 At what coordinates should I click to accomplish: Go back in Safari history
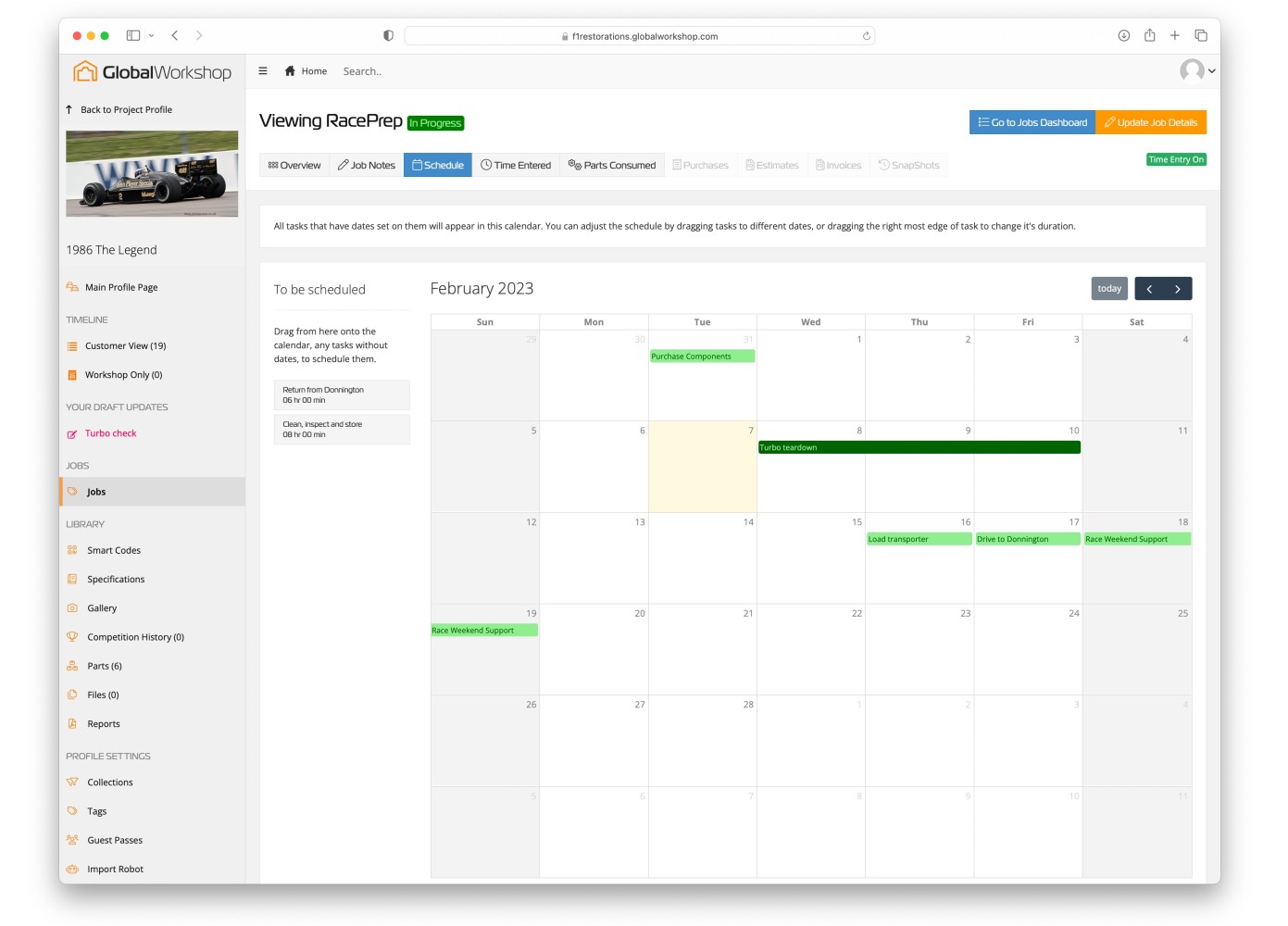click(x=175, y=35)
